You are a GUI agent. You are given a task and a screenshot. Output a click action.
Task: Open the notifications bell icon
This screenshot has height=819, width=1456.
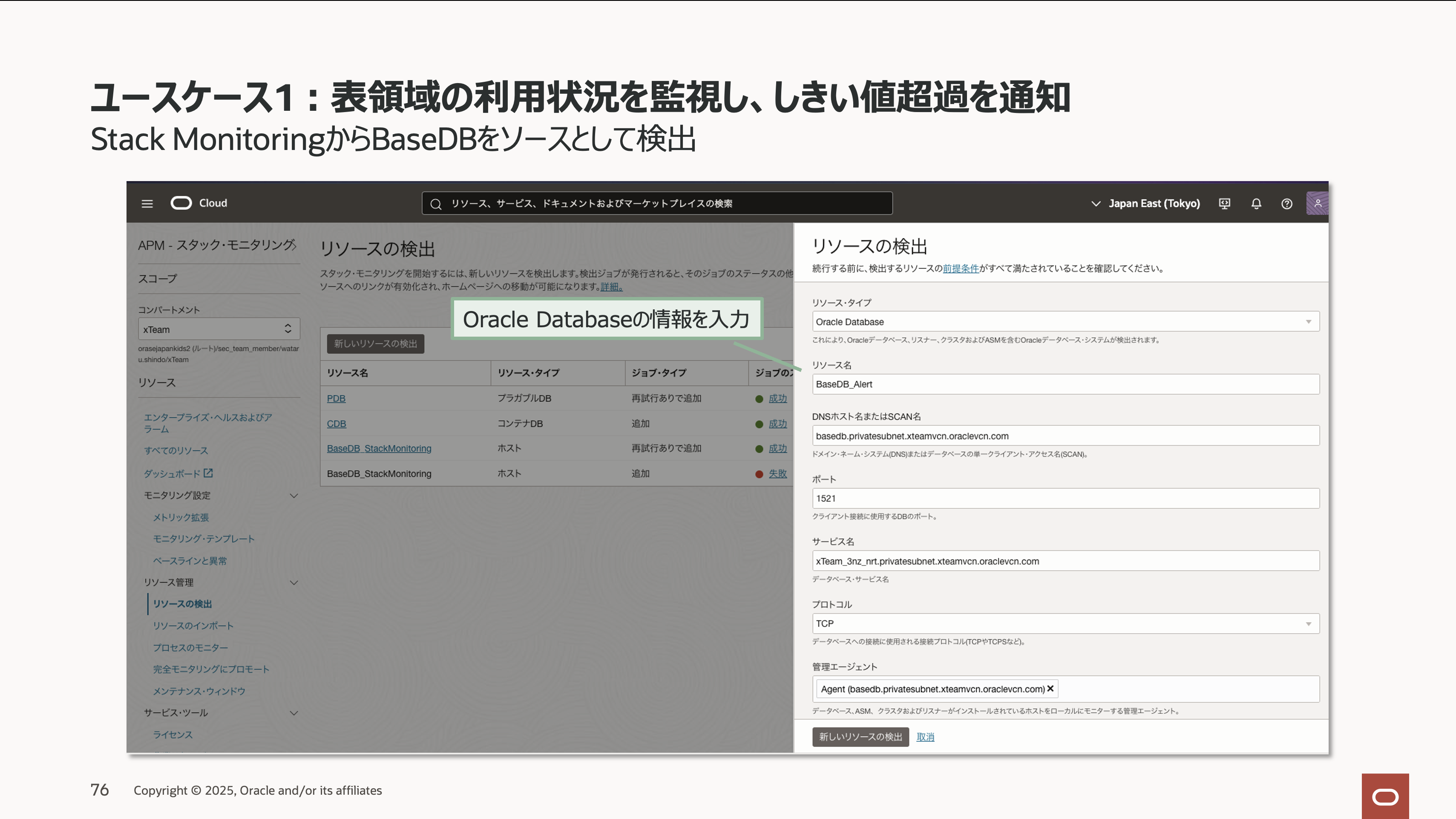point(1256,204)
